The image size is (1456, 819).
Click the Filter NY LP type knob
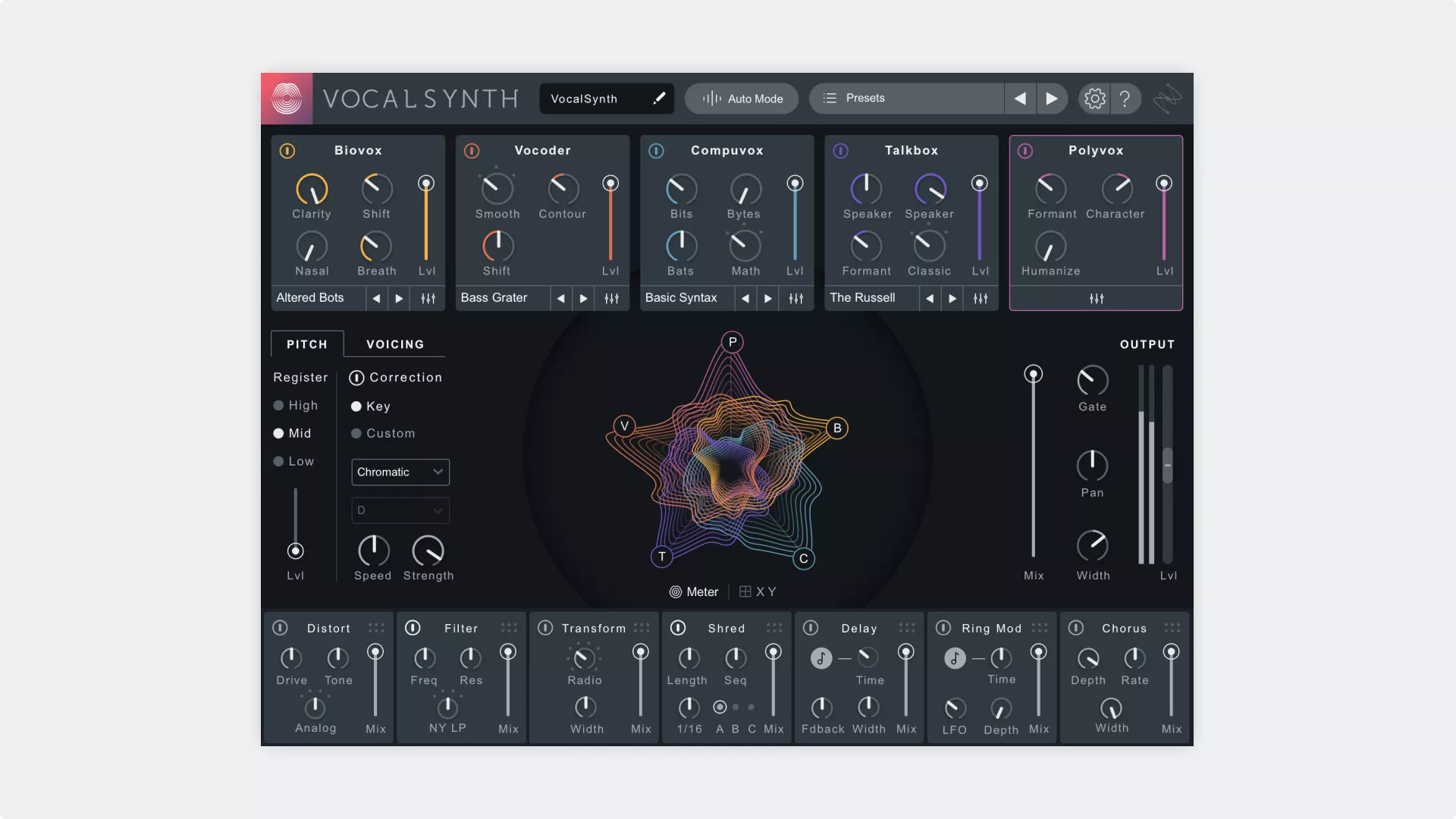tap(447, 708)
